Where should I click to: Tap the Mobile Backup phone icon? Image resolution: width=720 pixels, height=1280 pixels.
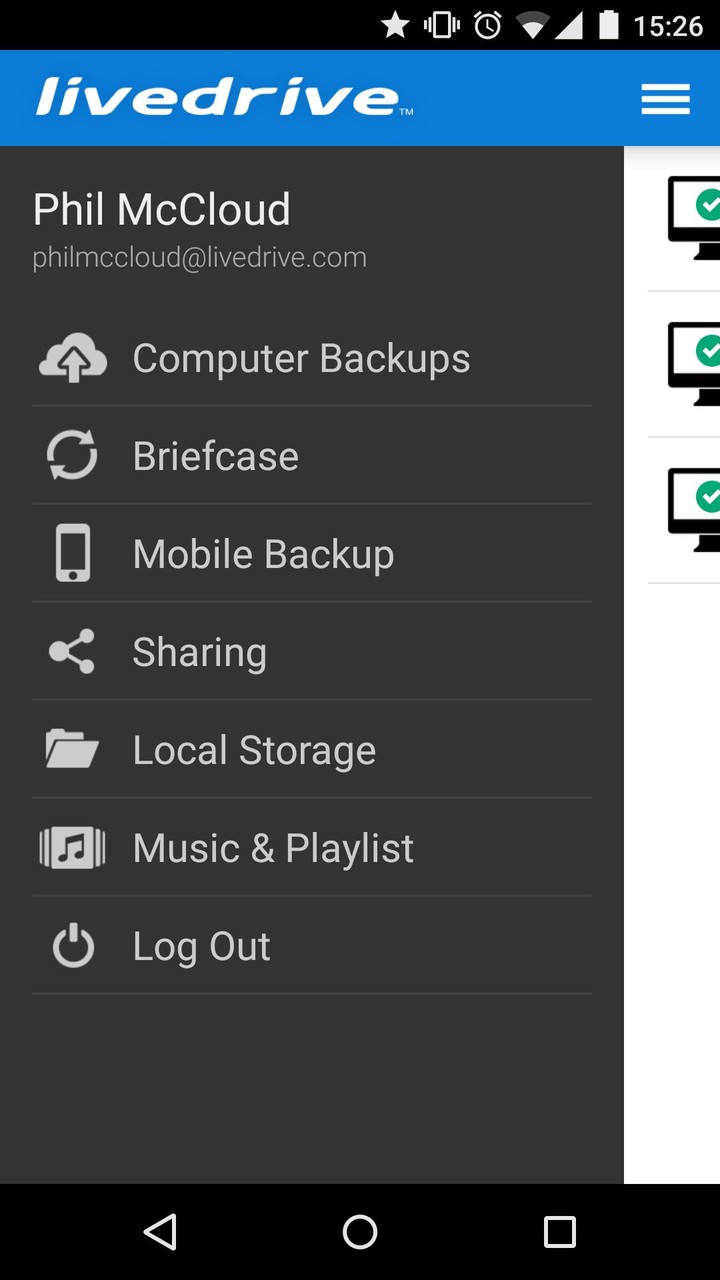coord(72,553)
